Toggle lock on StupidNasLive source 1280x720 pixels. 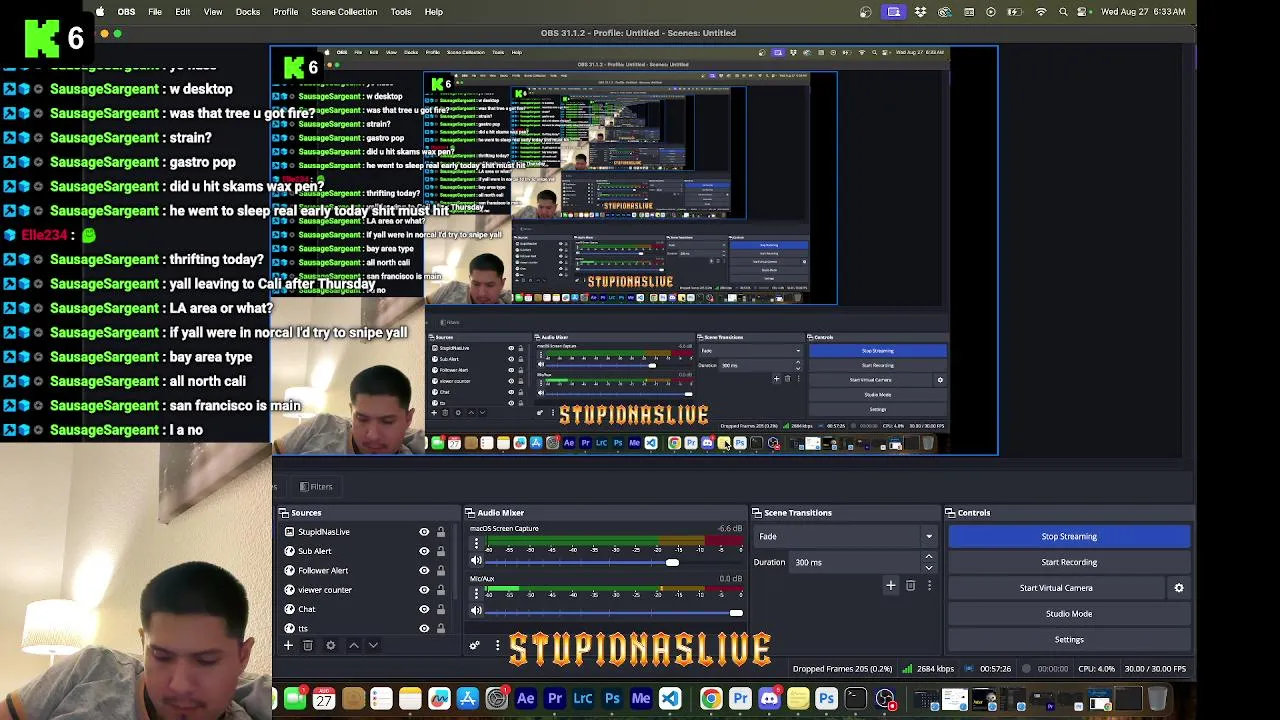pyautogui.click(x=440, y=532)
